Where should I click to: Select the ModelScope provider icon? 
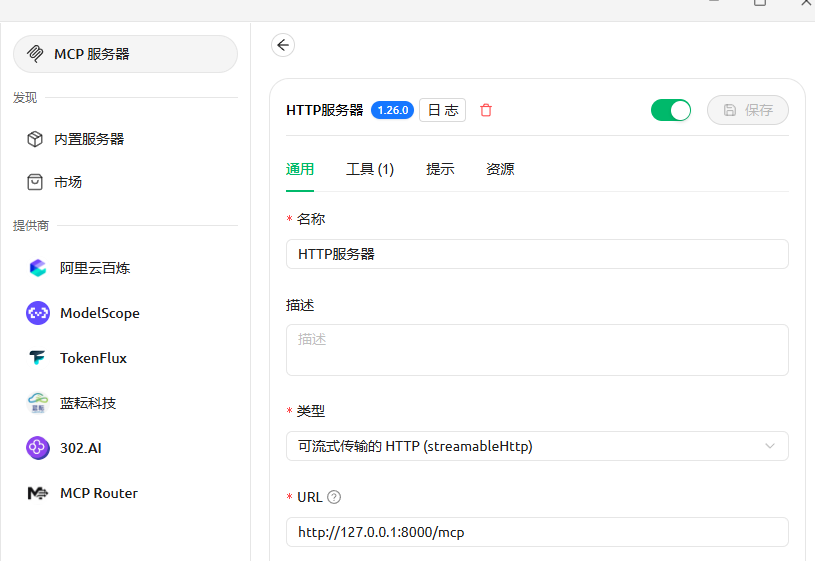point(38,313)
